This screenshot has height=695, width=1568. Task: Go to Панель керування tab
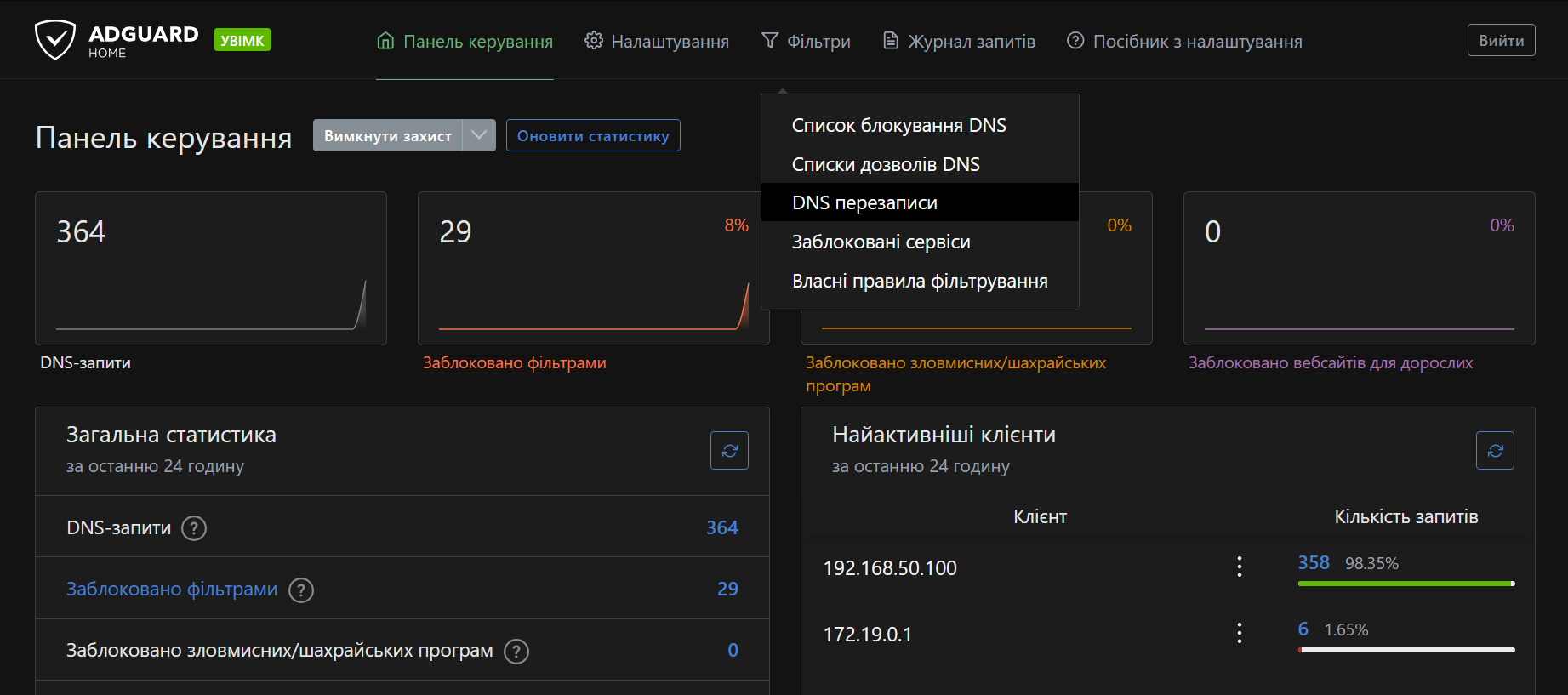point(465,41)
